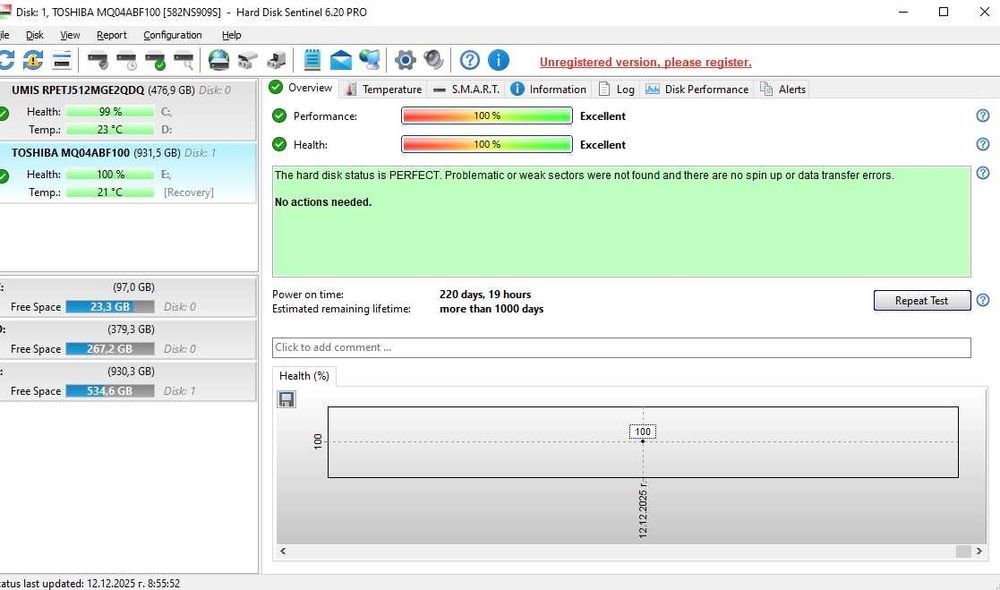The image size is (1000, 590).
Task: Click the question mark help toolbar icon
Action: (469, 60)
